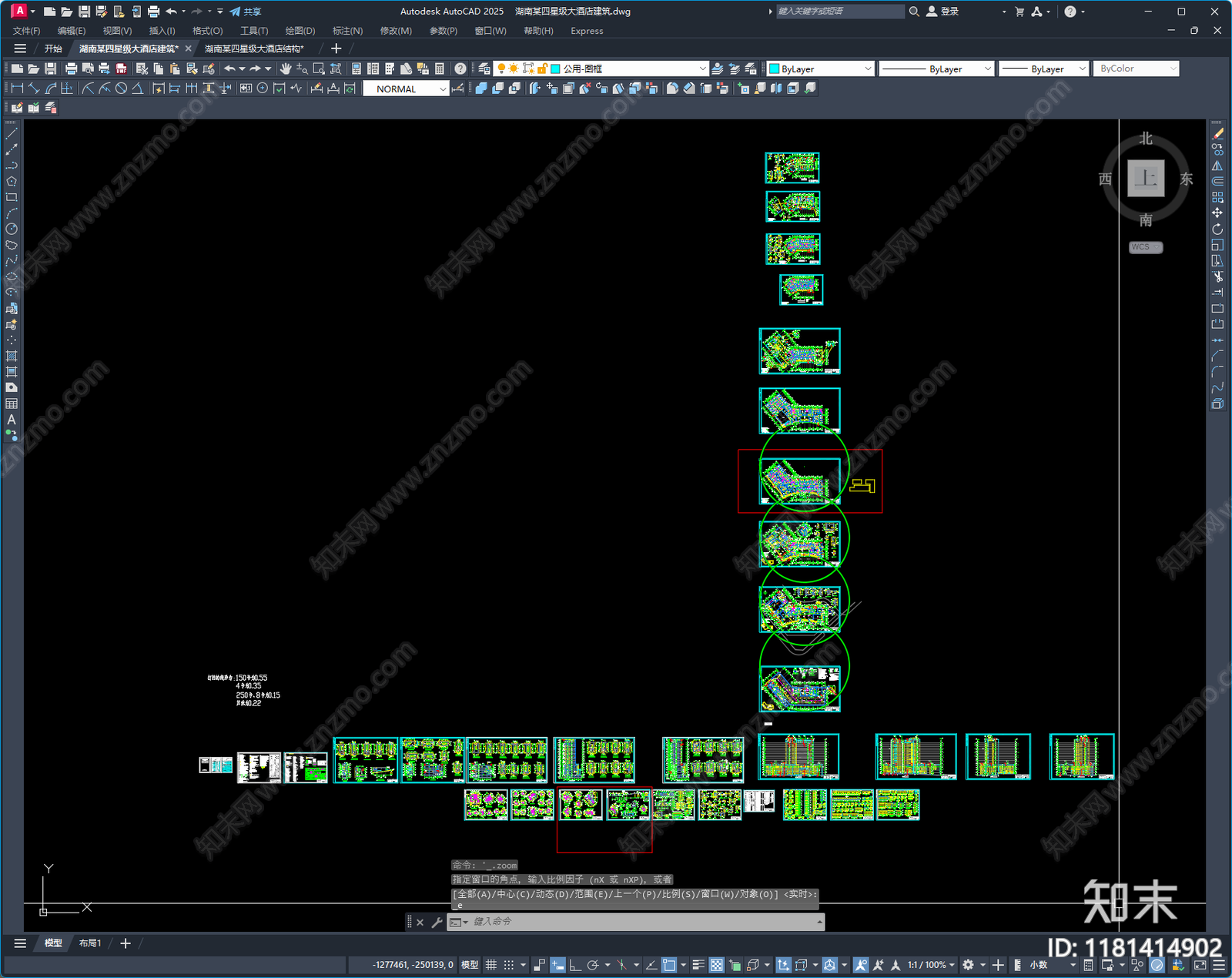Select the Polygon tool in left toolbar
Image resolution: width=1232 pixels, height=978 pixels.
(12, 182)
